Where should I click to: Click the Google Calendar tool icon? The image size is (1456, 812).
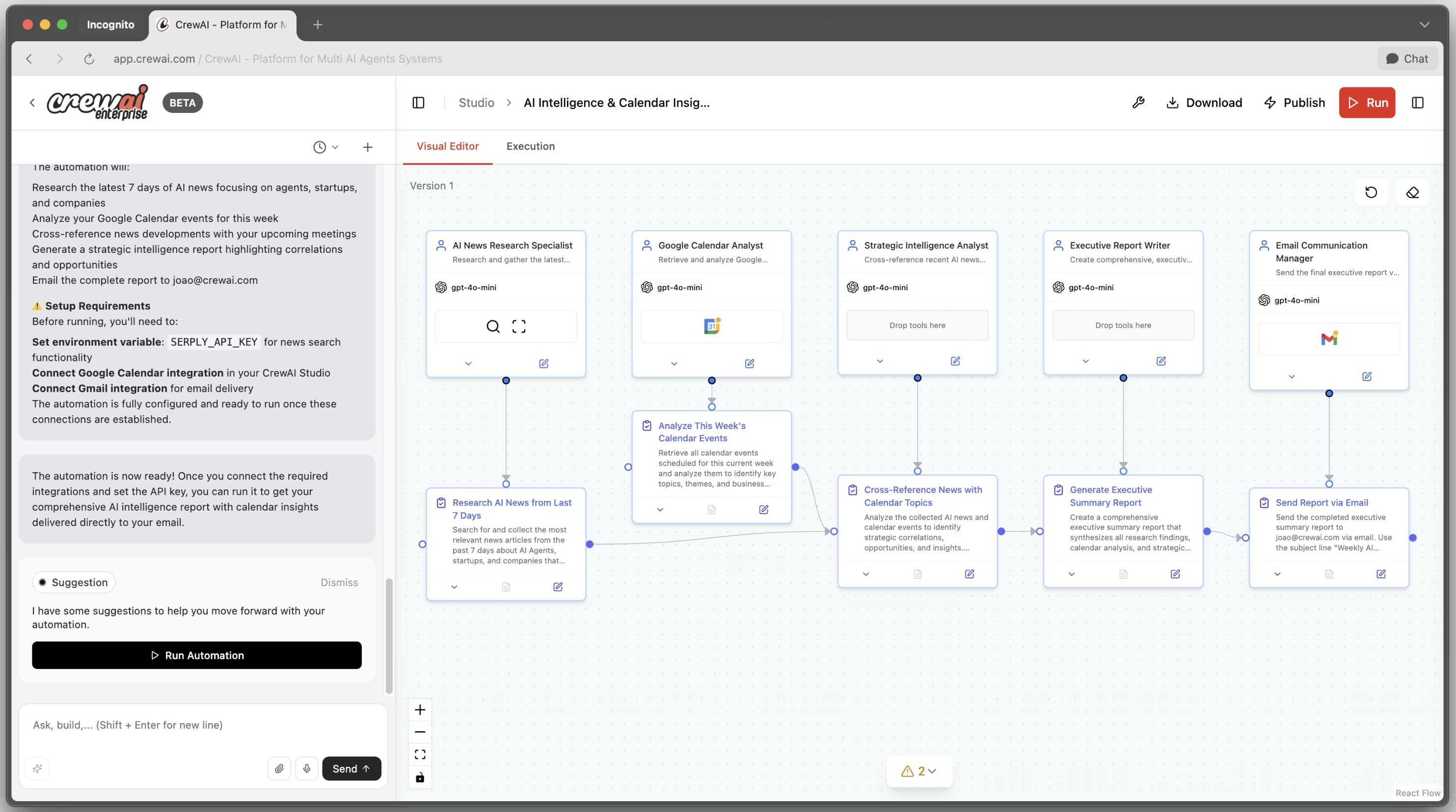712,326
